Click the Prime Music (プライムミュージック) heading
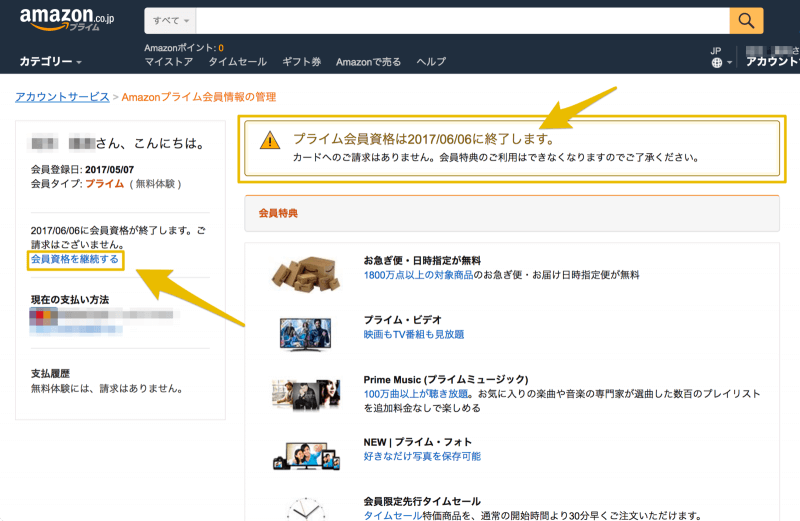The width and height of the screenshot is (800, 521). pos(446,380)
